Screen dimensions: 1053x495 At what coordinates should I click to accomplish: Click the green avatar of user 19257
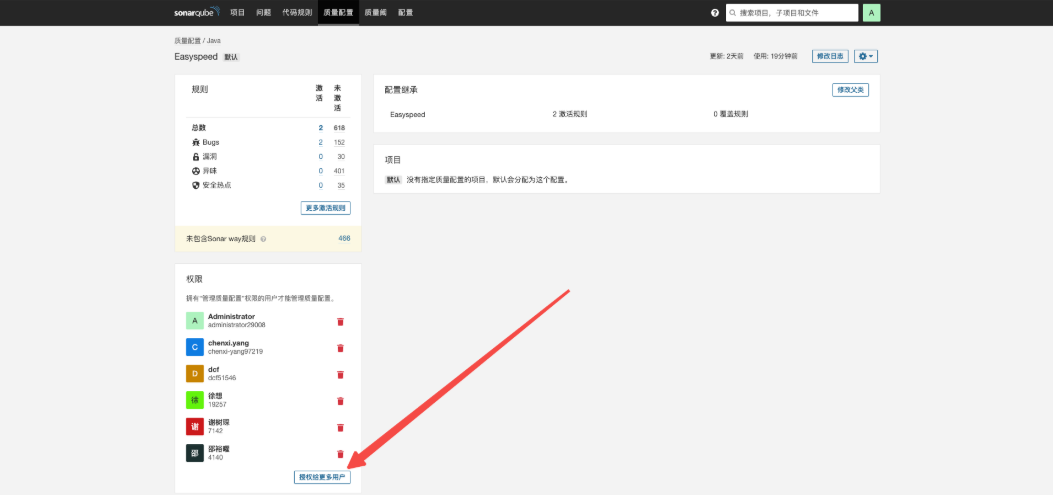(195, 400)
